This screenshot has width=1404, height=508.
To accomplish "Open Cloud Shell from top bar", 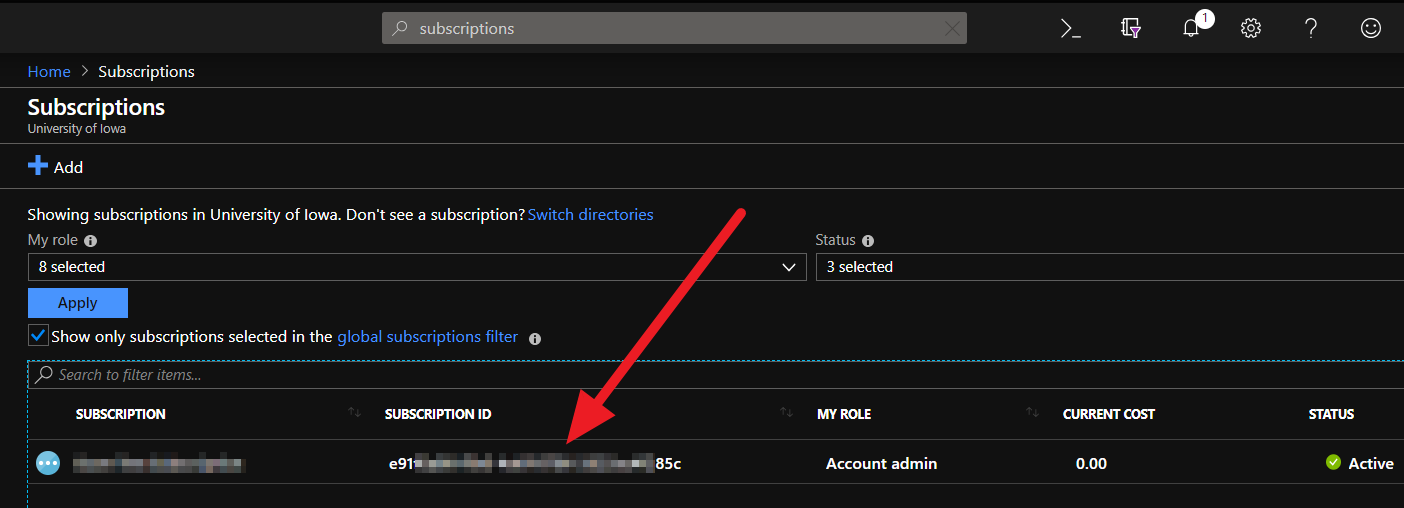I will [1071, 28].
